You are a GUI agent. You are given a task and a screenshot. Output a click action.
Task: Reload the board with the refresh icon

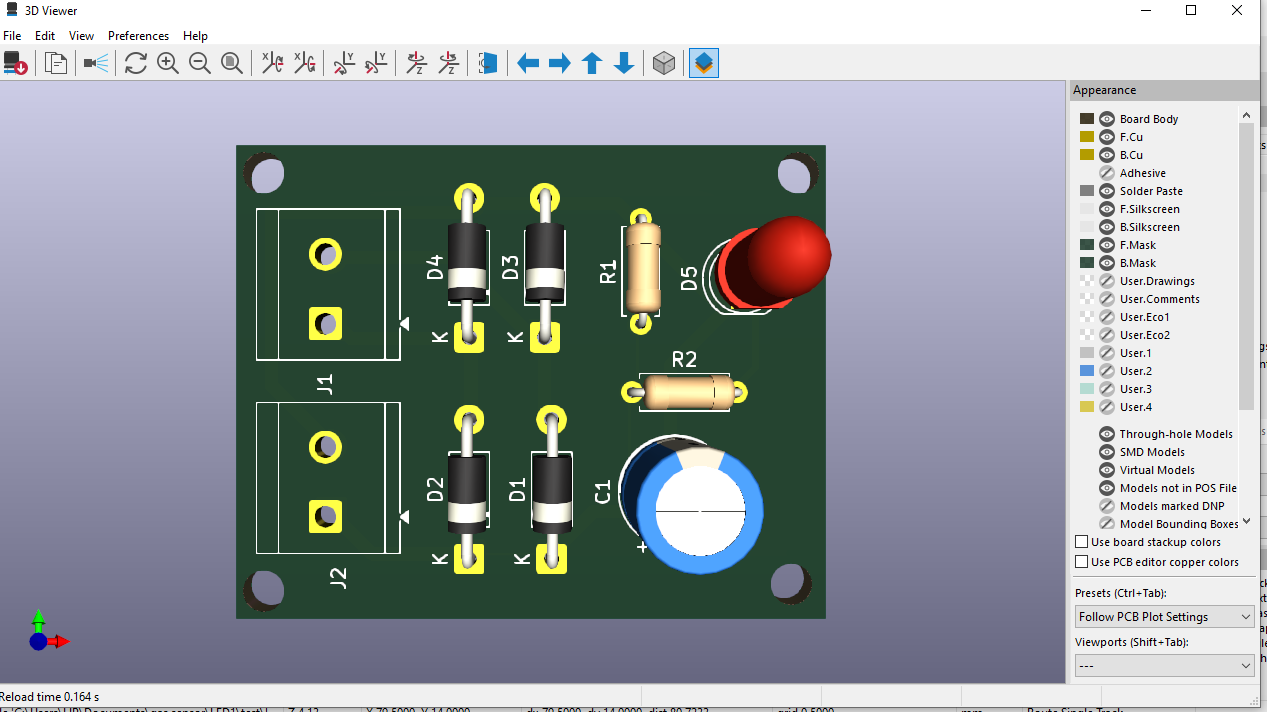136,64
